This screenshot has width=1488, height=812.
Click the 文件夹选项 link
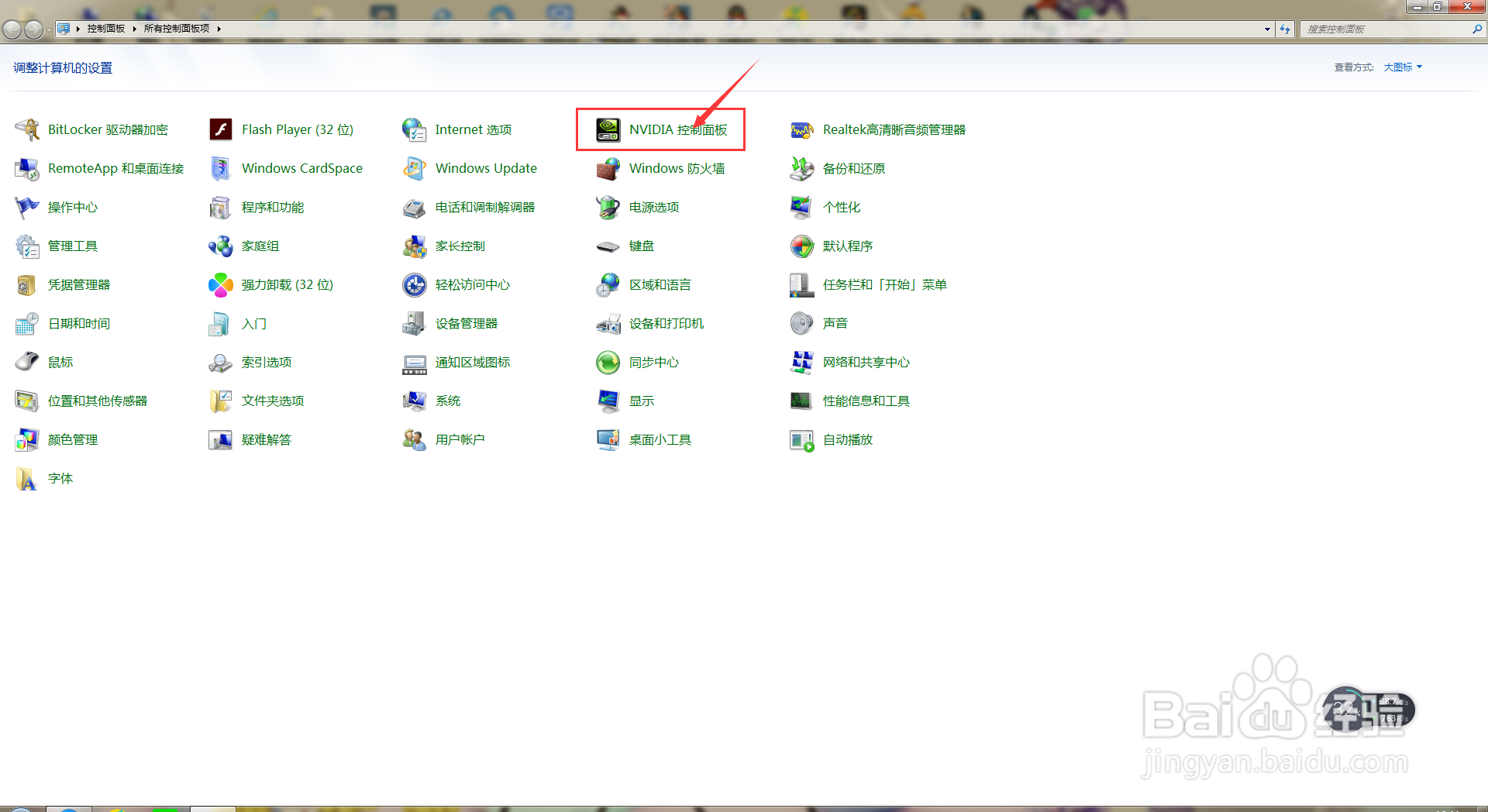tap(273, 401)
